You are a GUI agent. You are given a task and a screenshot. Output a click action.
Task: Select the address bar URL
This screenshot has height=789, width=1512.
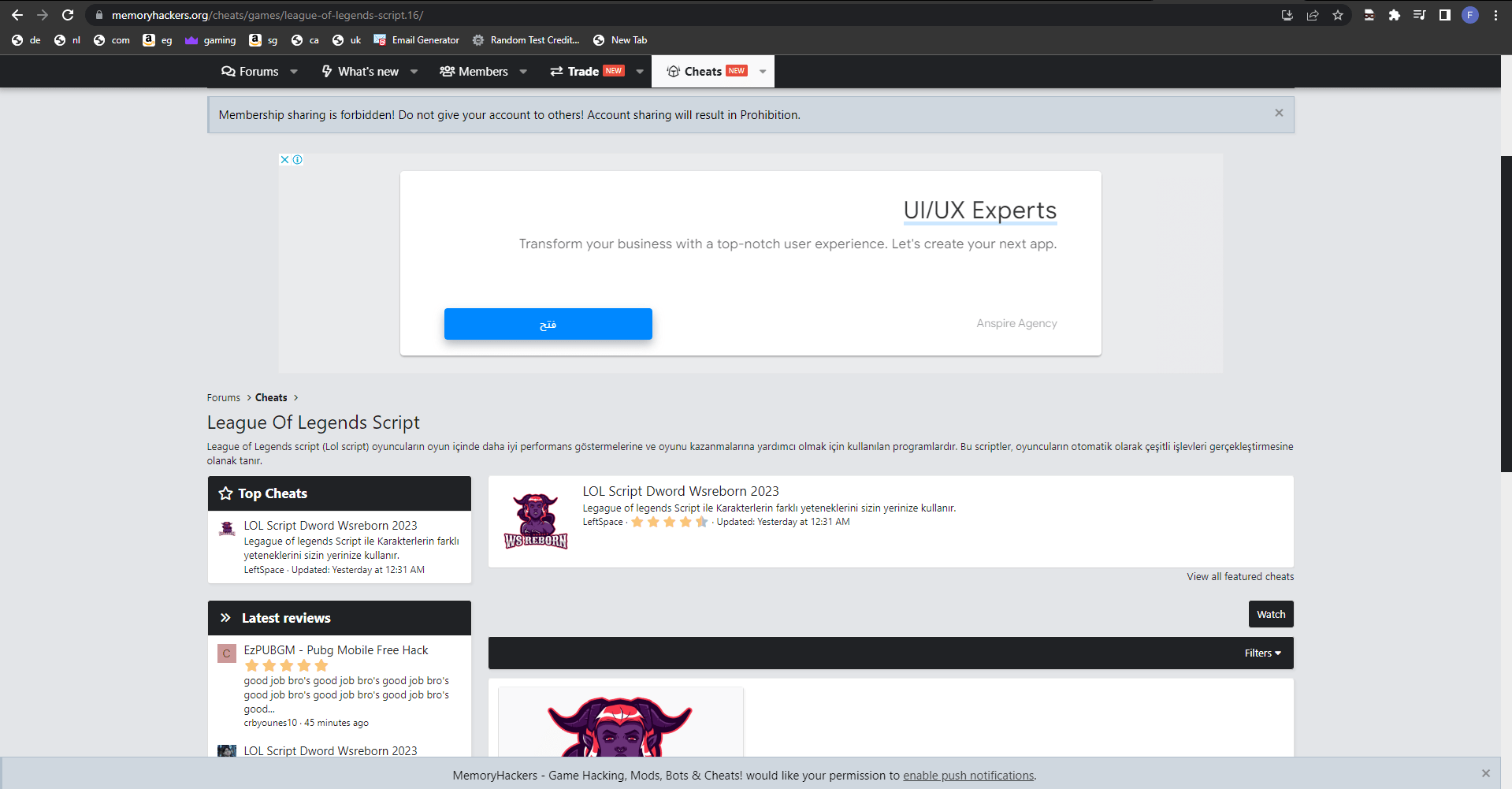(267, 15)
